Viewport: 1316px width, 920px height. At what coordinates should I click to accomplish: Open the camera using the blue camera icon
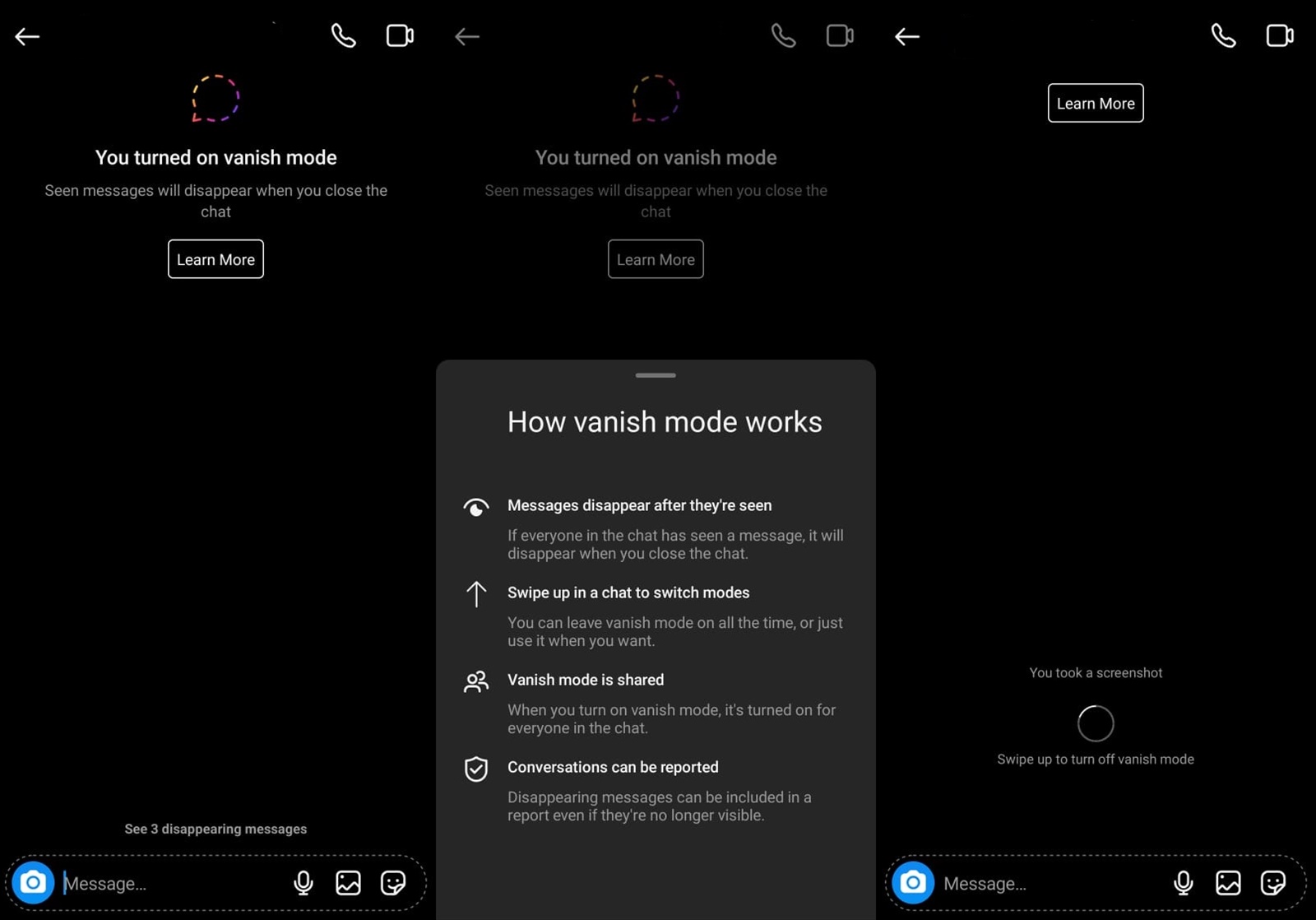point(33,882)
